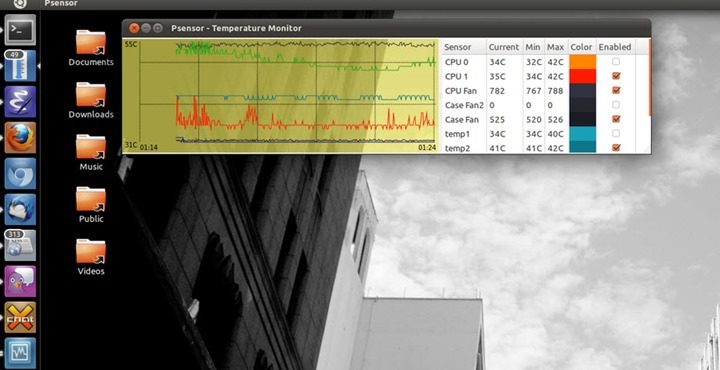Image resolution: width=720 pixels, height=370 pixels.
Task: Click CPU Fan current value 782
Action: 497,91
